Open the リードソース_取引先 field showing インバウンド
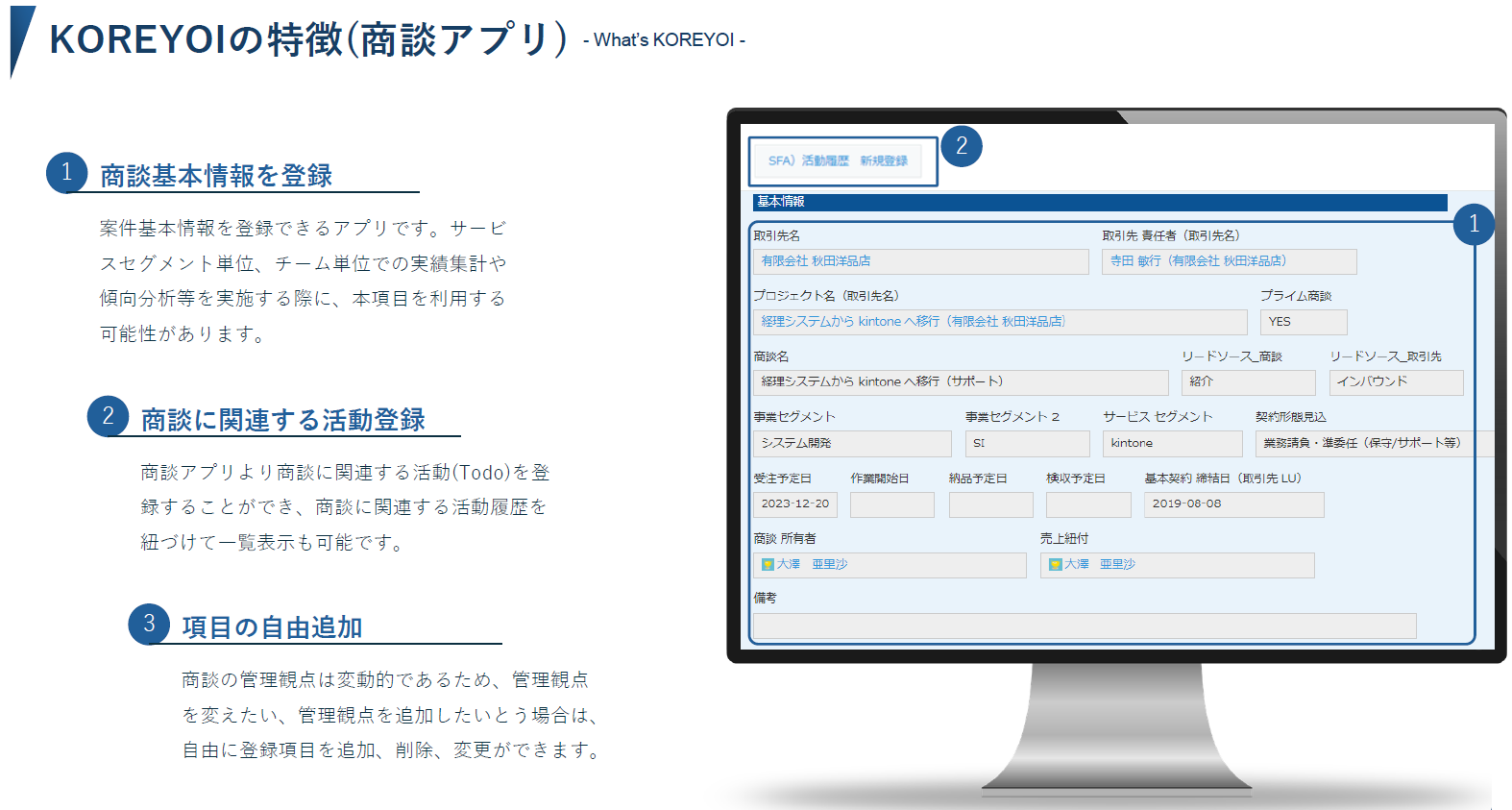Image resolution: width=1512 pixels, height=810 pixels. [1395, 382]
